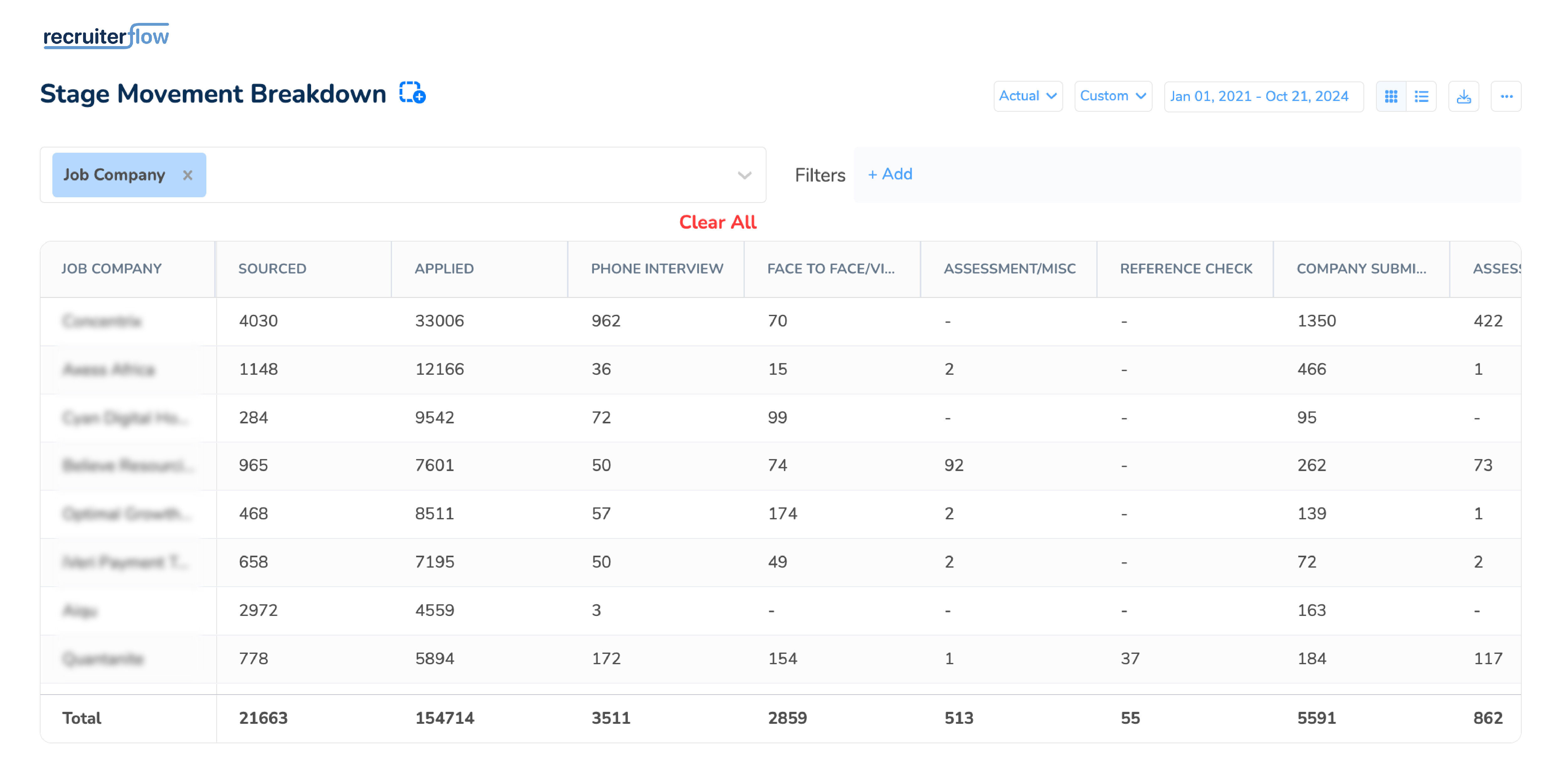Click the COMPANY SUBMI... column header
Image resolution: width=1568 pixels, height=784 pixels.
1361,268
